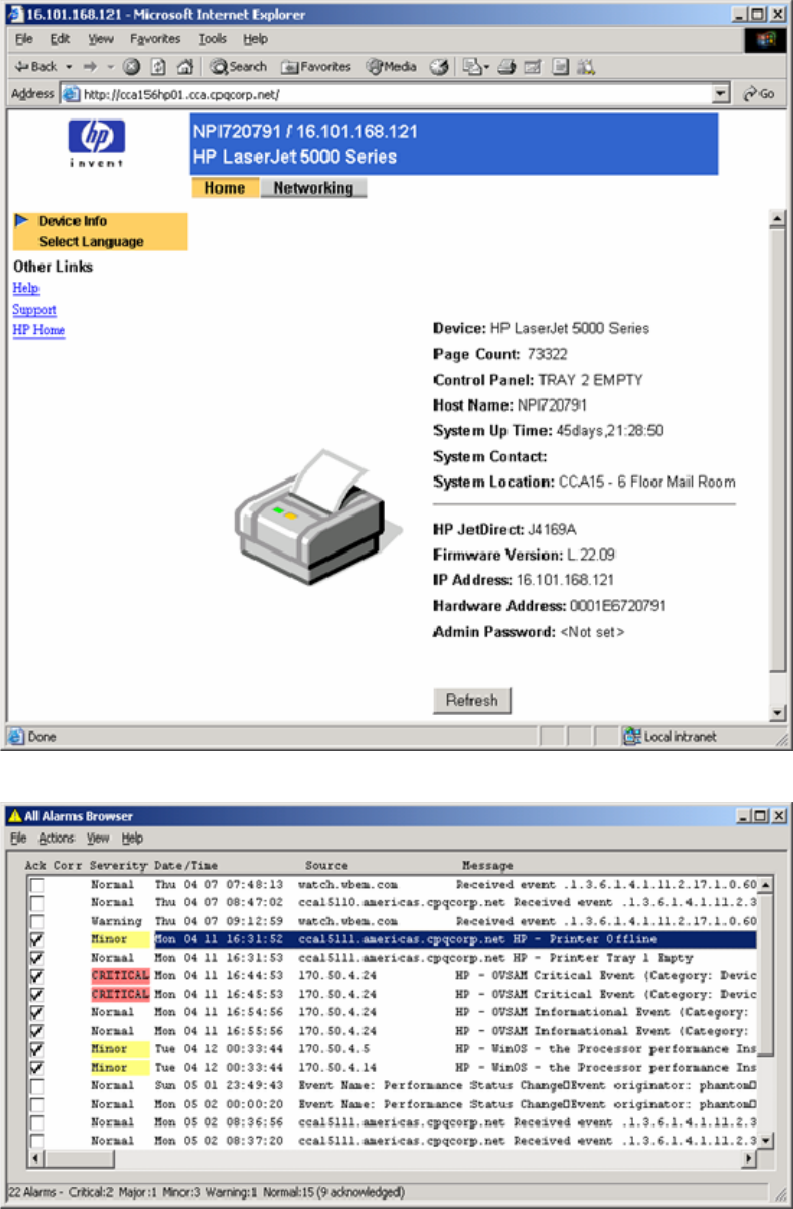Open the Media bar in Internet Explorer
The width and height of the screenshot is (793, 1209).
click(391, 67)
